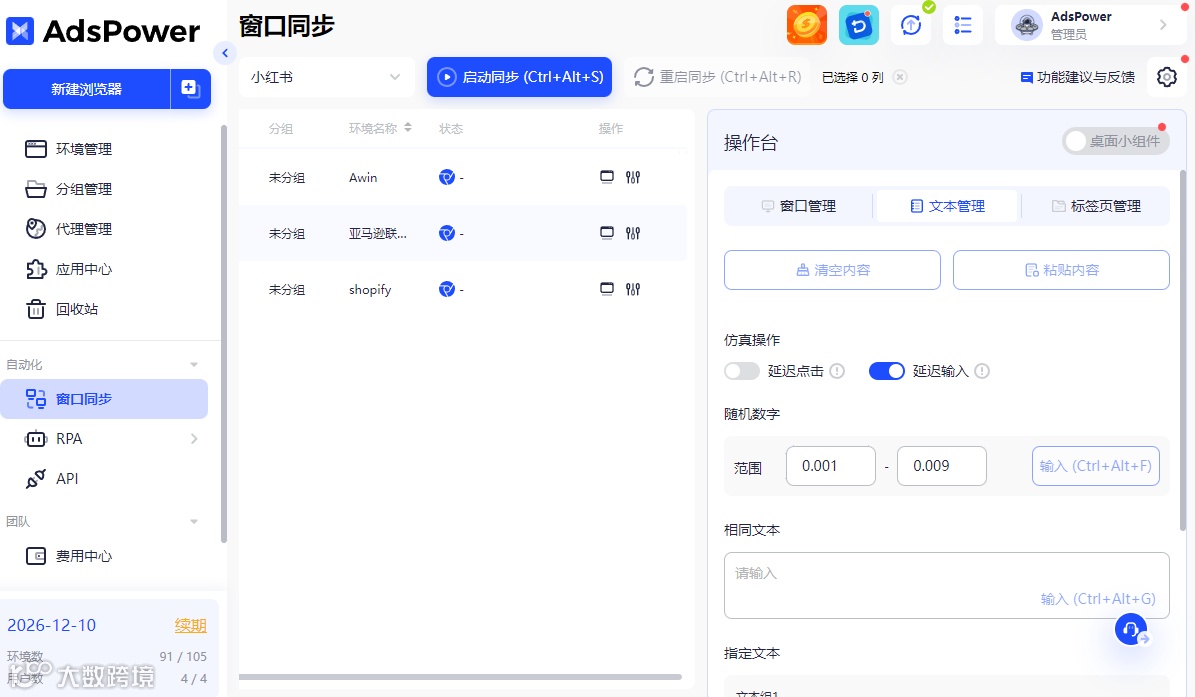Image resolution: width=1195 pixels, height=697 pixels.
Task: Open 功能建议与反馈 link
Action: 1077,77
